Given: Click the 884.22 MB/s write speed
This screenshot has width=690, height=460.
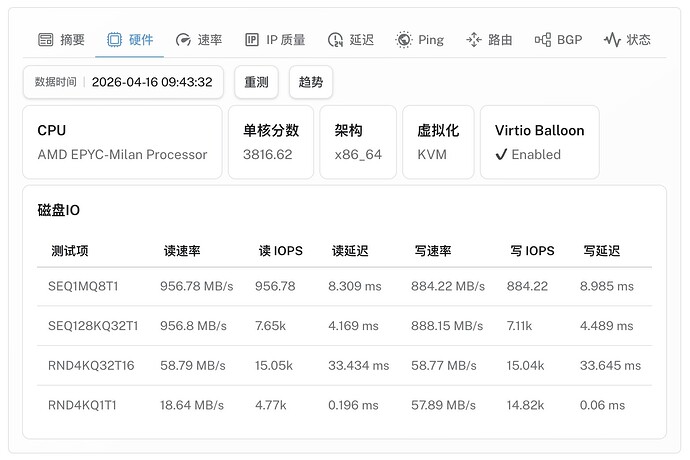Looking at the screenshot, I should click(448, 286).
